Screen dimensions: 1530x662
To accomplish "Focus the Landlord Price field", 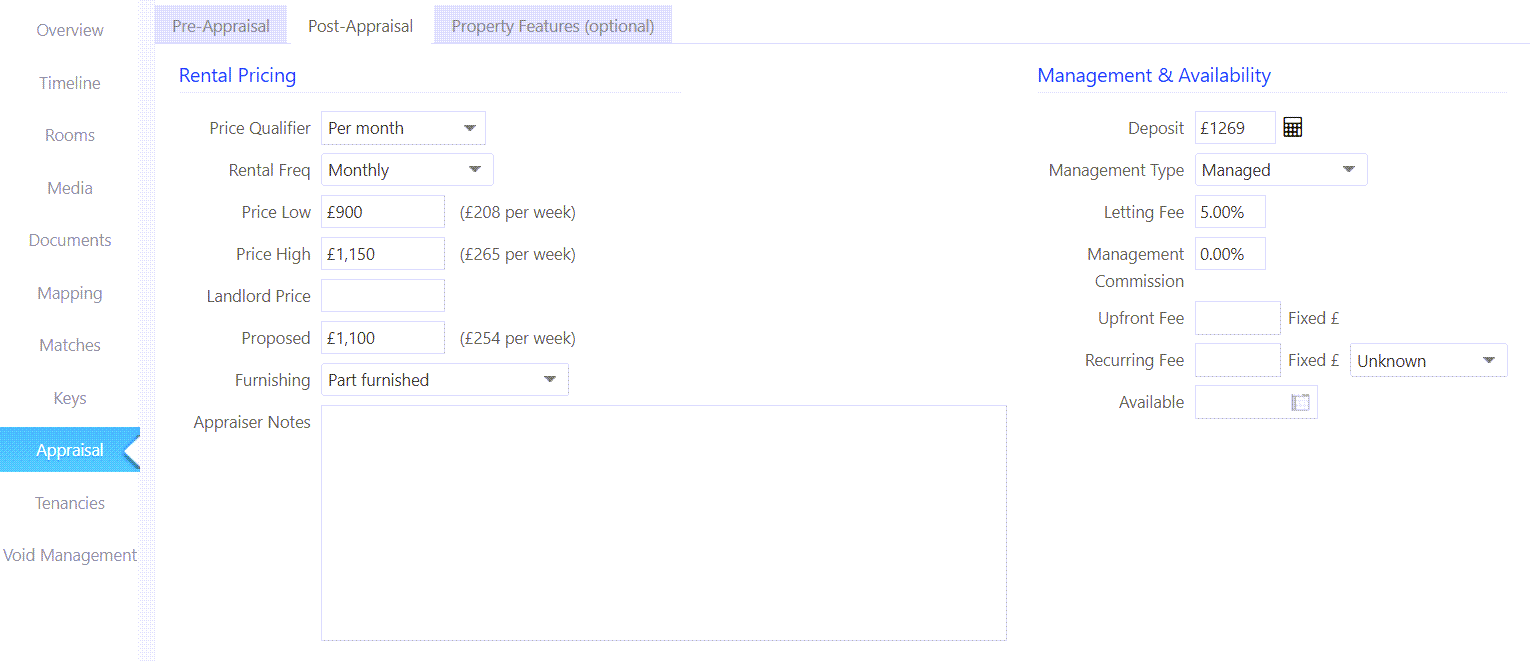I will 383,296.
